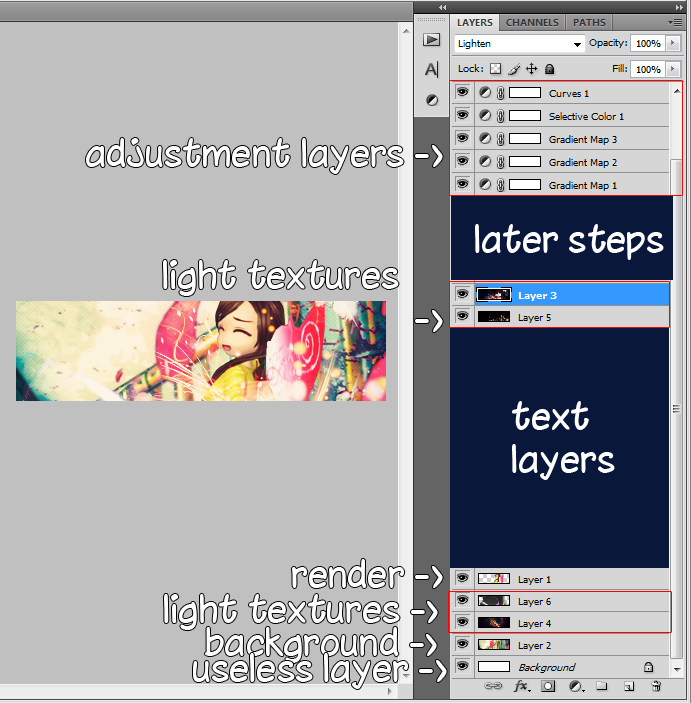The height and width of the screenshot is (703, 691).
Task: Click Background layer lock icon
Action: coord(648,667)
